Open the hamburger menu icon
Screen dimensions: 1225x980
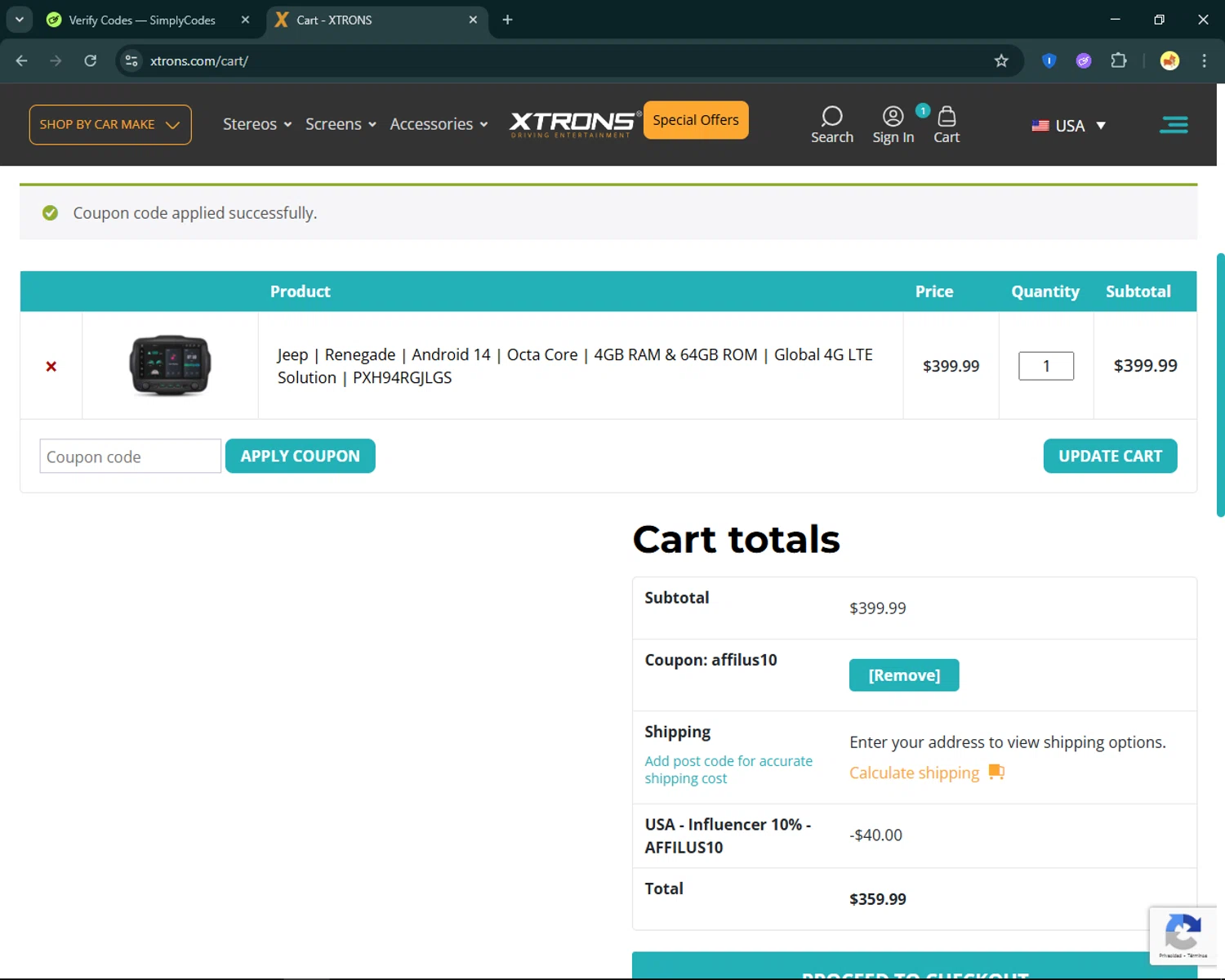point(1174,125)
